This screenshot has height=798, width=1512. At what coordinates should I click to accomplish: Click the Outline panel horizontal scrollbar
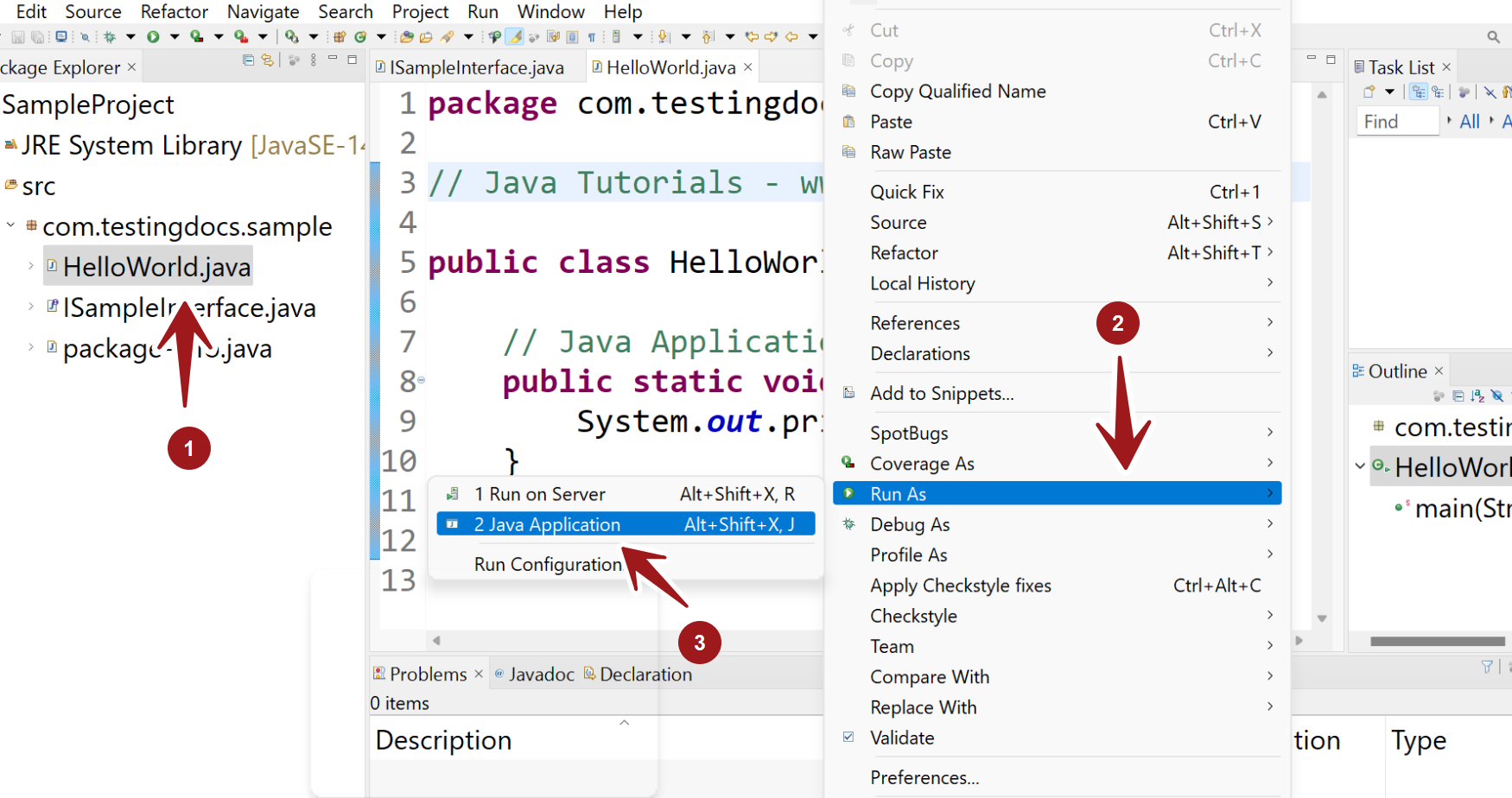(x=1437, y=641)
